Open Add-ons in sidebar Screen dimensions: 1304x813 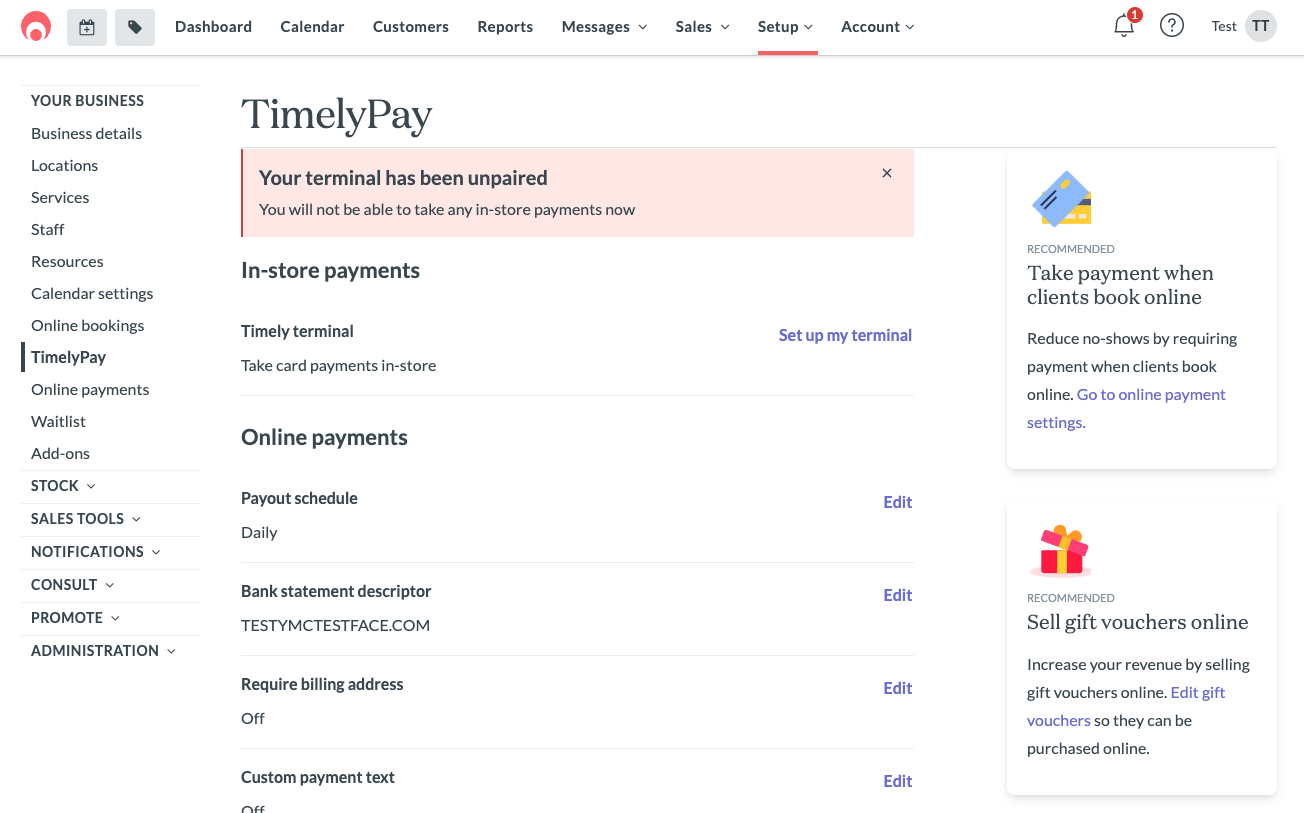tap(60, 454)
